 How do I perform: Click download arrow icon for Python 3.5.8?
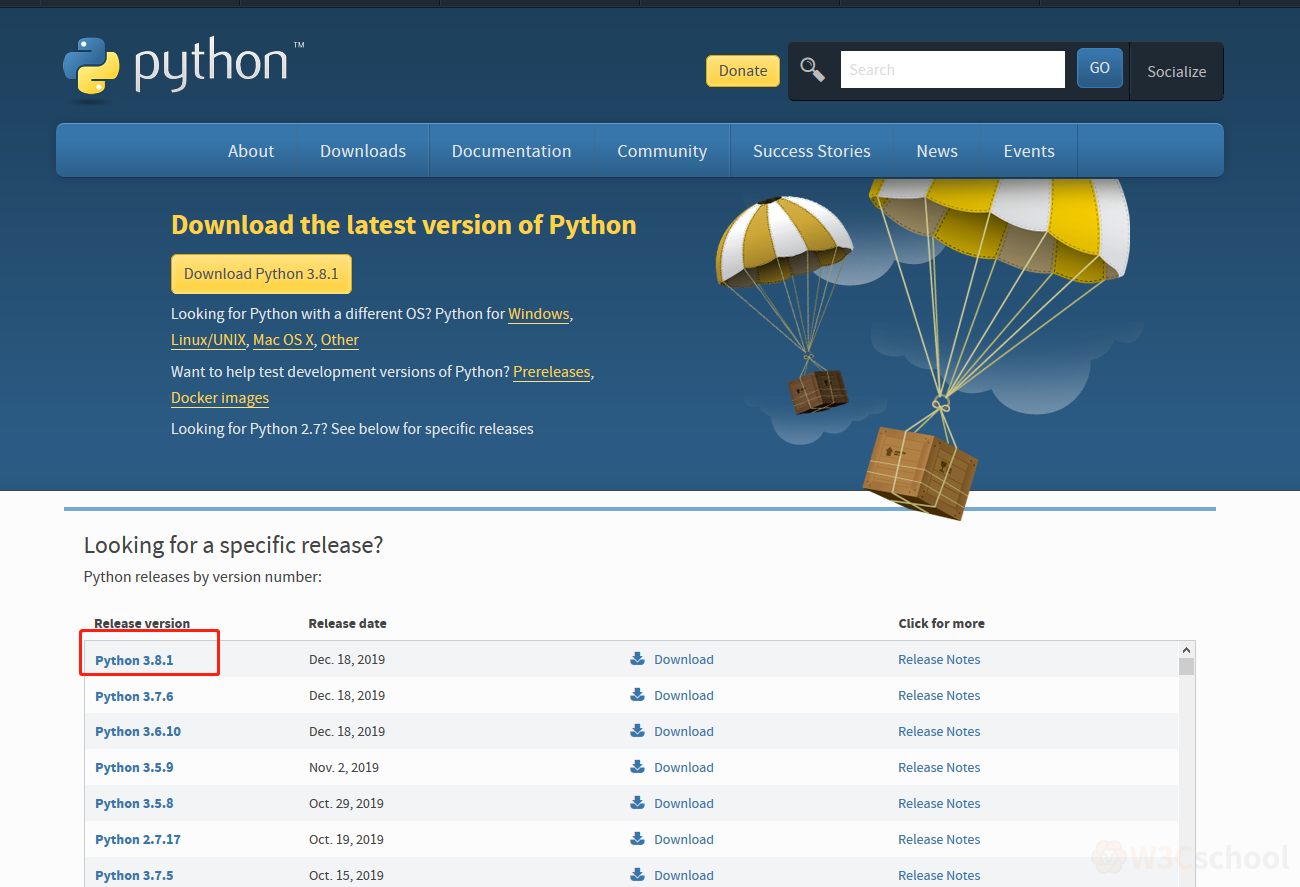pos(637,803)
